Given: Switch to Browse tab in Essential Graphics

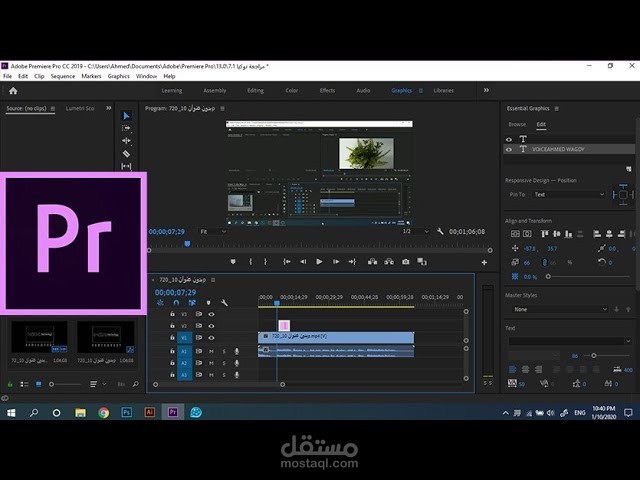Looking at the screenshot, I should [x=517, y=124].
